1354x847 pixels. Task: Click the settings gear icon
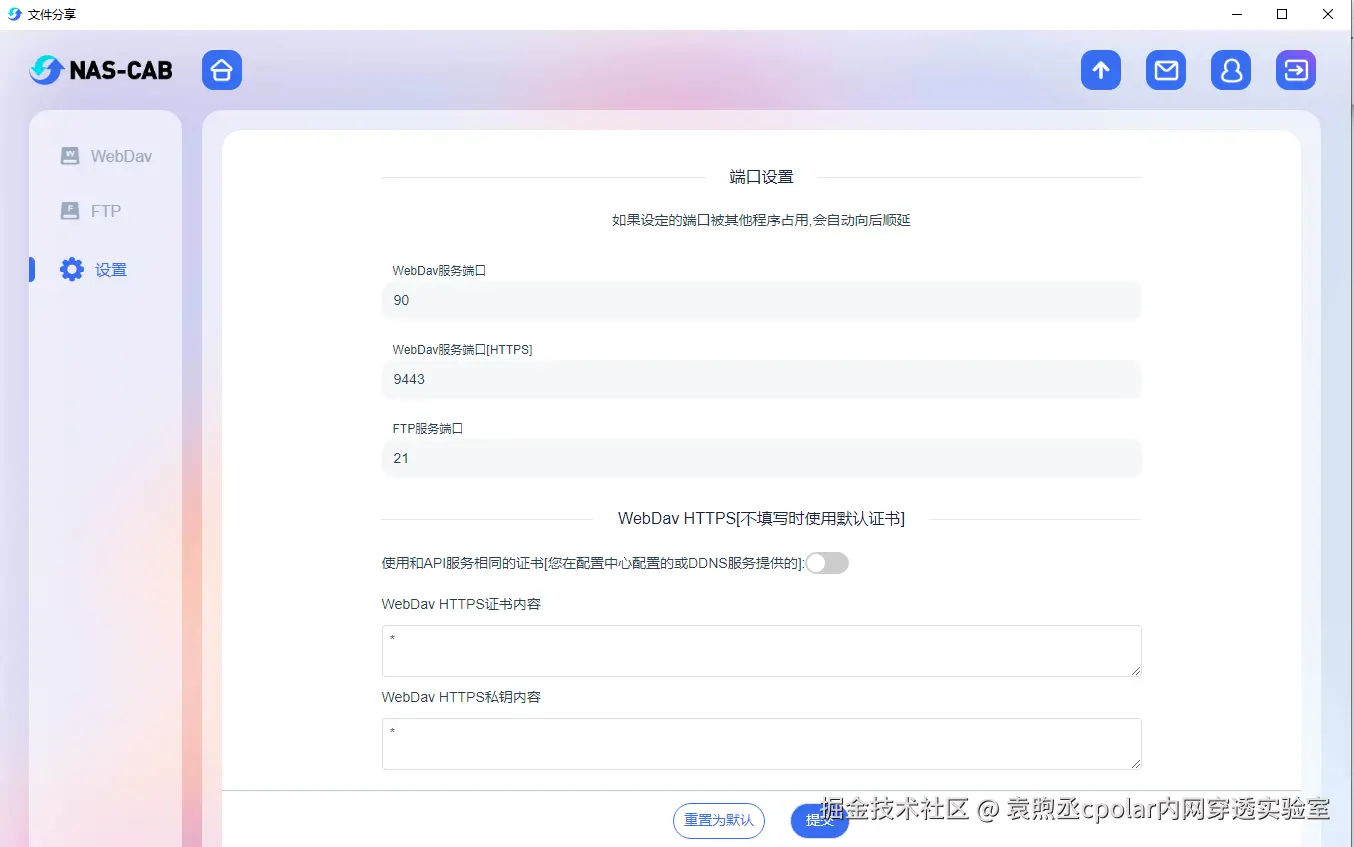point(72,269)
